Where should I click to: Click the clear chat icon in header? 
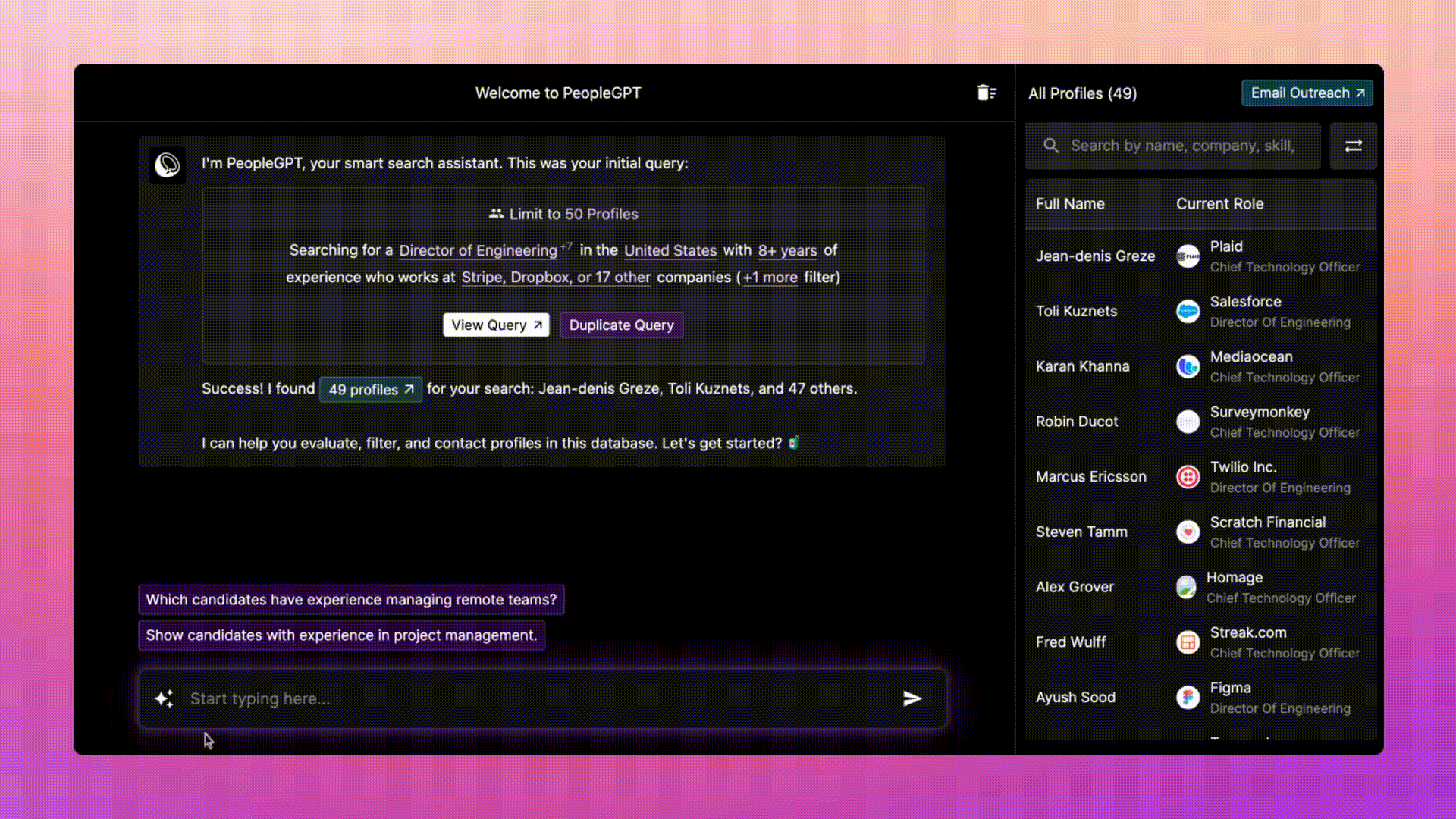coord(986,93)
